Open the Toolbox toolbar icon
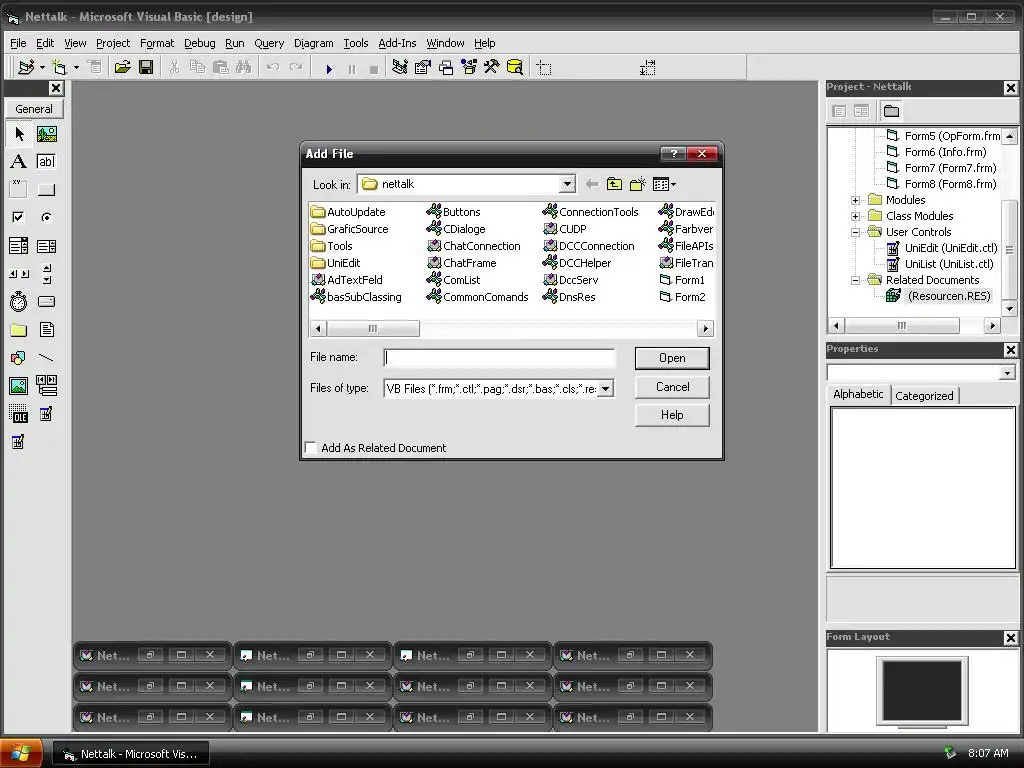Image resolution: width=1024 pixels, height=768 pixels. (x=492, y=67)
